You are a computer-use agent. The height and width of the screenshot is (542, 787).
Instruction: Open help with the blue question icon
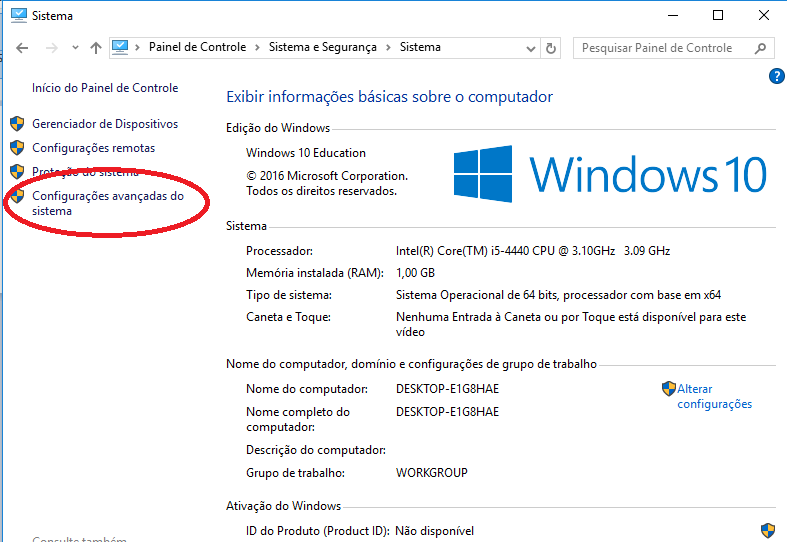coord(776,76)
